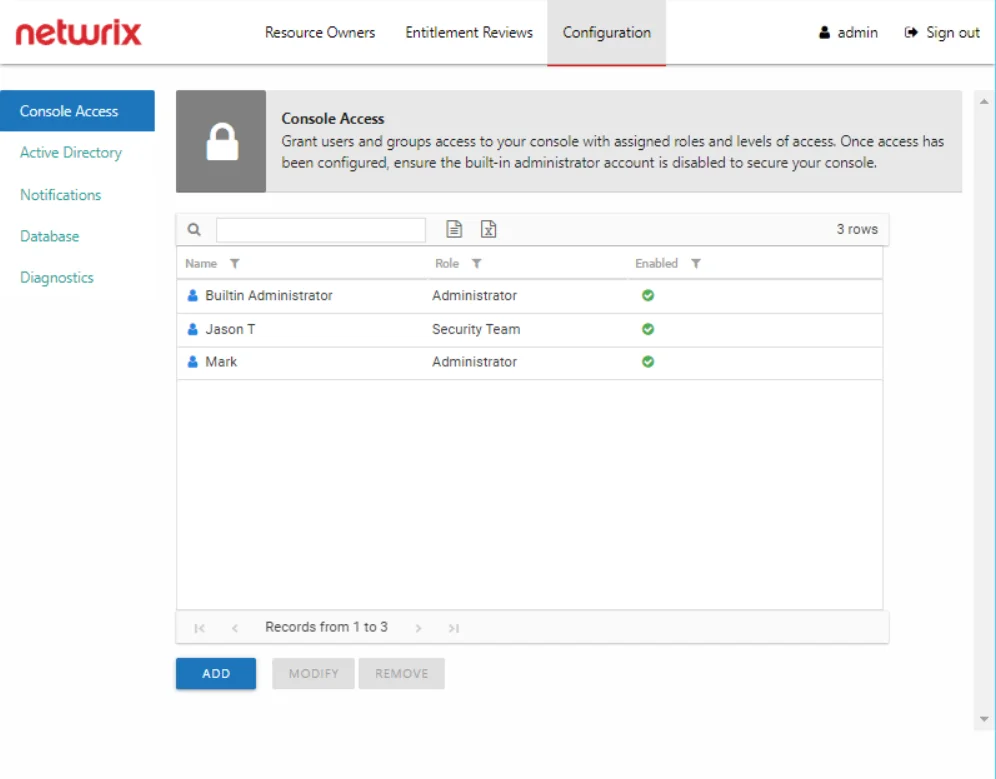The width and height of the screenshot is (996, 779).
Task: Click the Name column header
Action: click(201, 264)
